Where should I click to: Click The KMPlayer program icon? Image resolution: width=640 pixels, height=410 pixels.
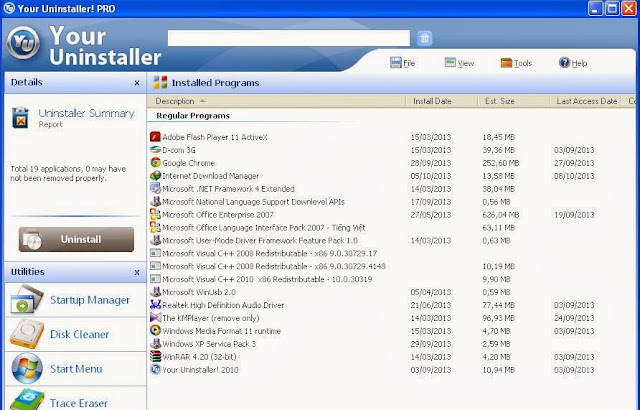[x=155, y=318]
